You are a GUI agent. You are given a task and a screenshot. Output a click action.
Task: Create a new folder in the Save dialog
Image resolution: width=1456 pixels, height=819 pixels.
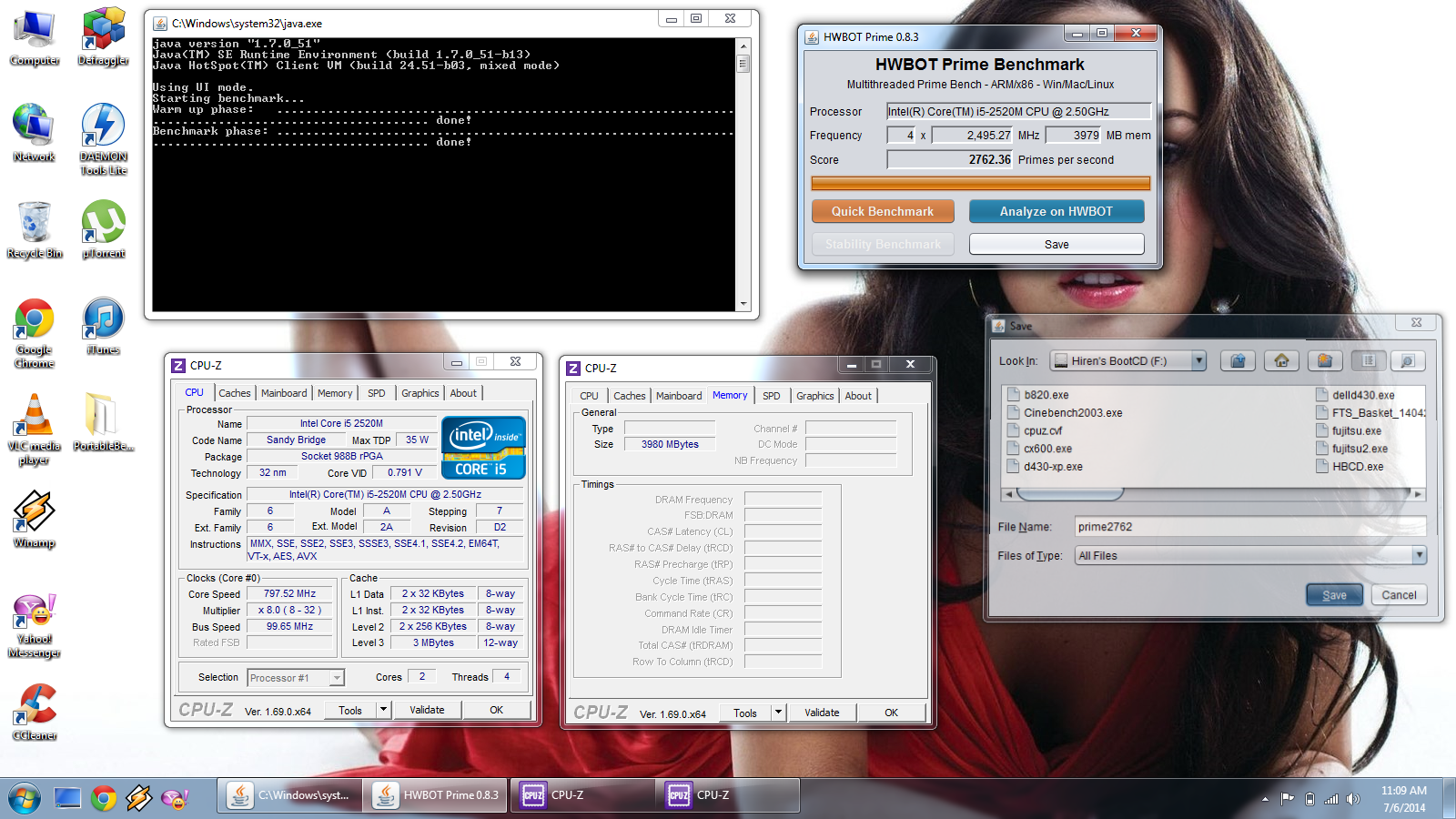(x=1325, y=361)
